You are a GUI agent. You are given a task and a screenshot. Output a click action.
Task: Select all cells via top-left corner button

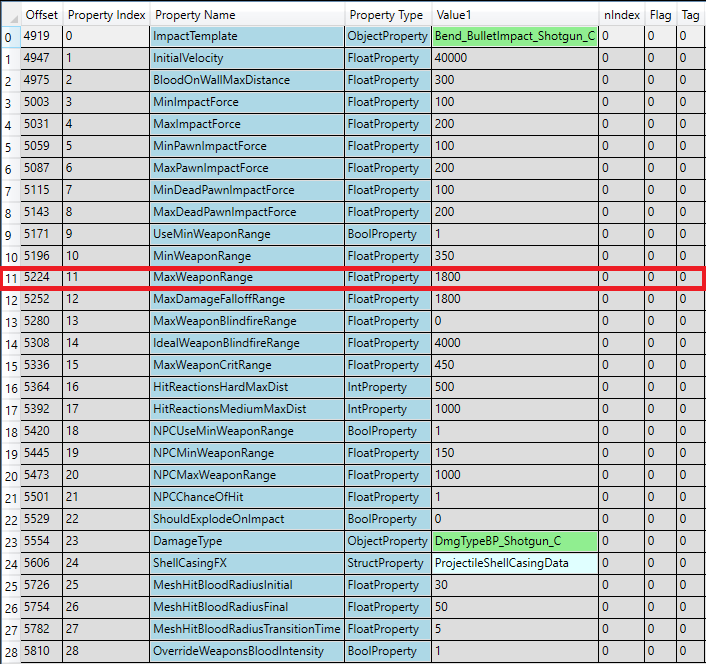pos(11,15)
